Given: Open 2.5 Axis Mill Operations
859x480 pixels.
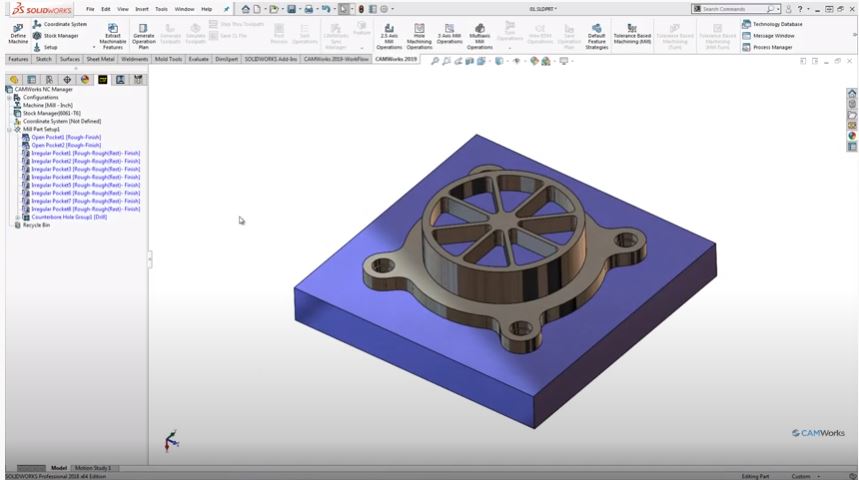Looking at the screenshot, I should click(389, 36).
